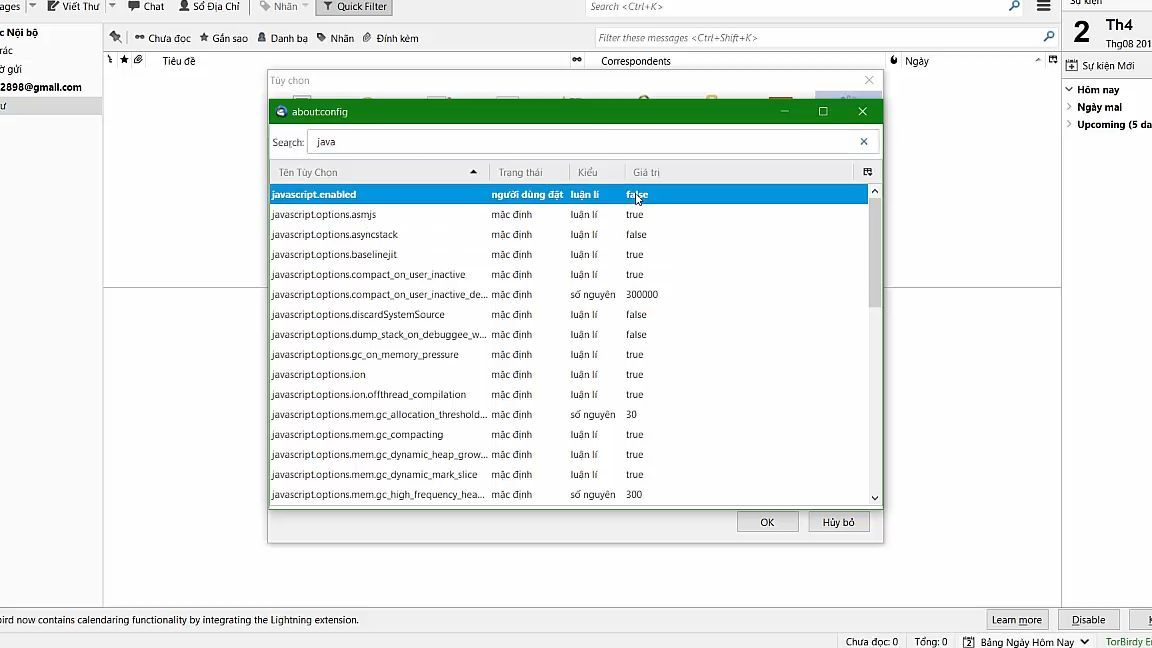
Task: Open the message list column picker icon
Action: (1053, 60)
